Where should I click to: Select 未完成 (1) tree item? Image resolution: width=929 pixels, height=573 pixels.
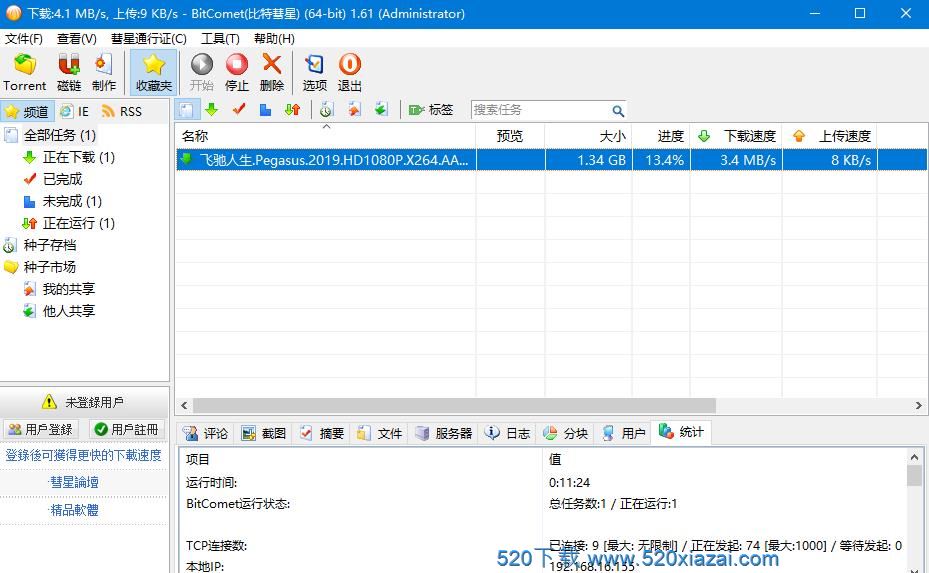pyautogui.click(x=72, y=201)
